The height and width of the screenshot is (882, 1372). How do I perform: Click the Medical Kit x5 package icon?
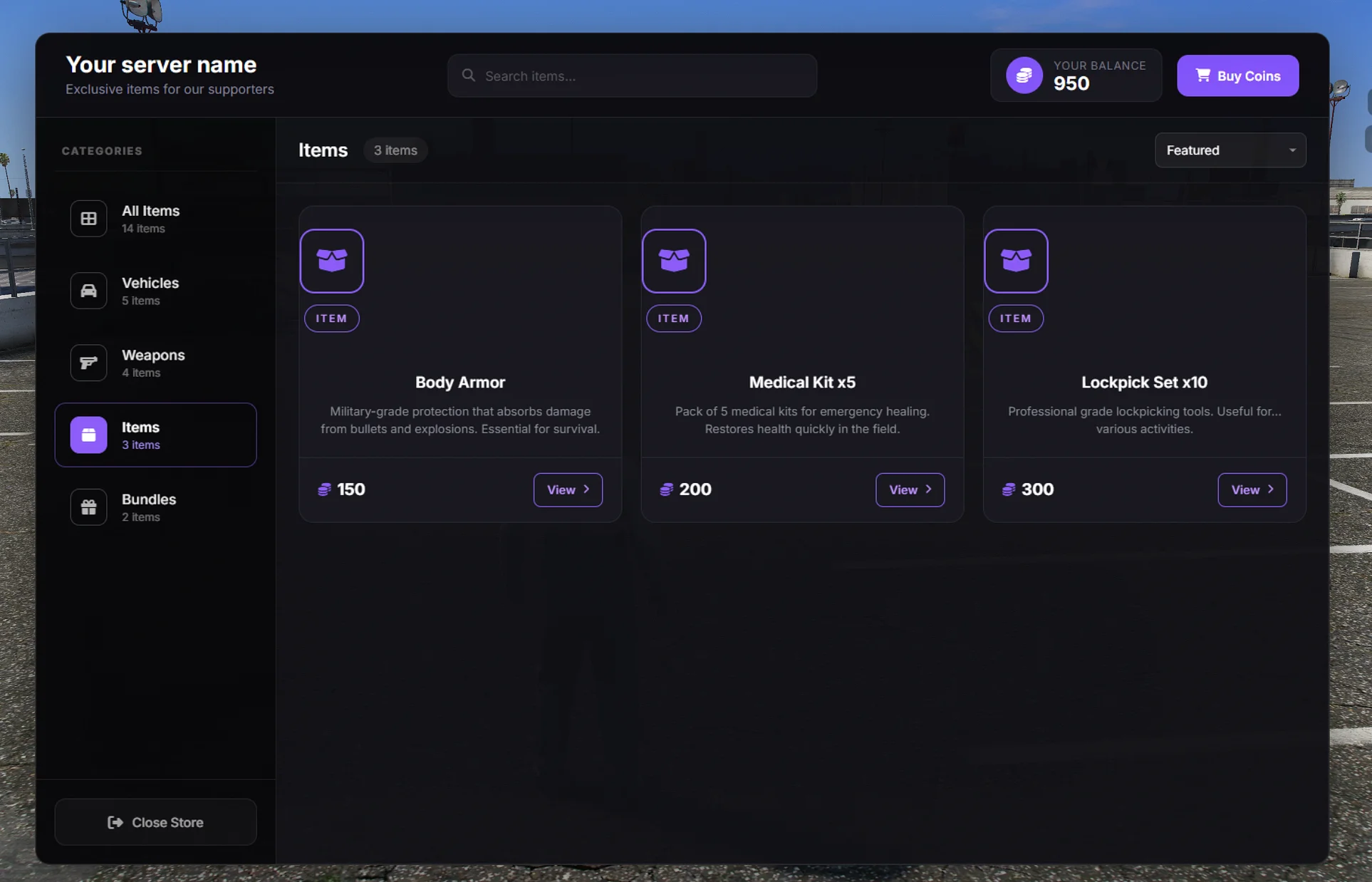click(x=674, y=261)
